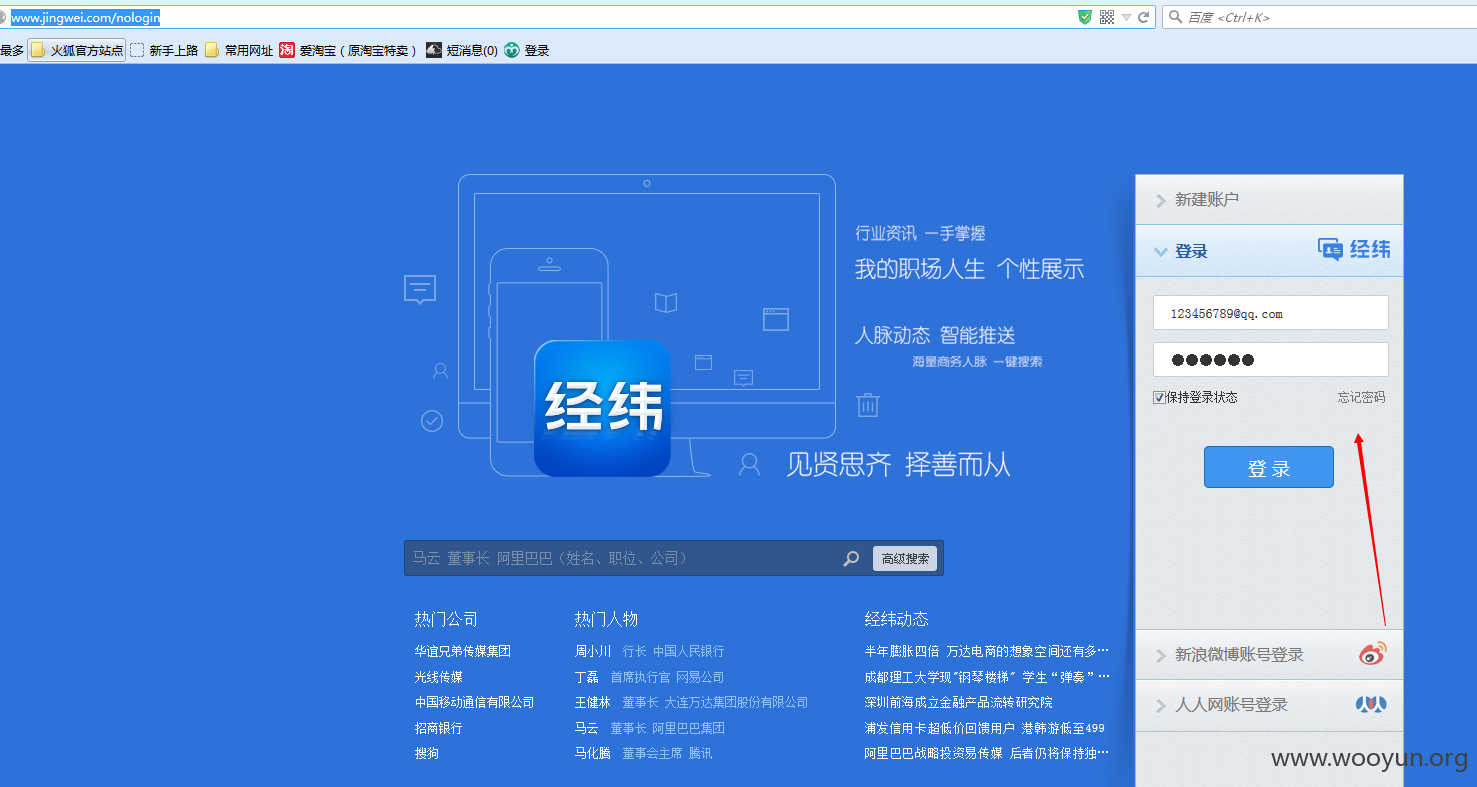Click 中国人民银行 next to 周小川
1477x787 pixels.
(x=689, y=651)
